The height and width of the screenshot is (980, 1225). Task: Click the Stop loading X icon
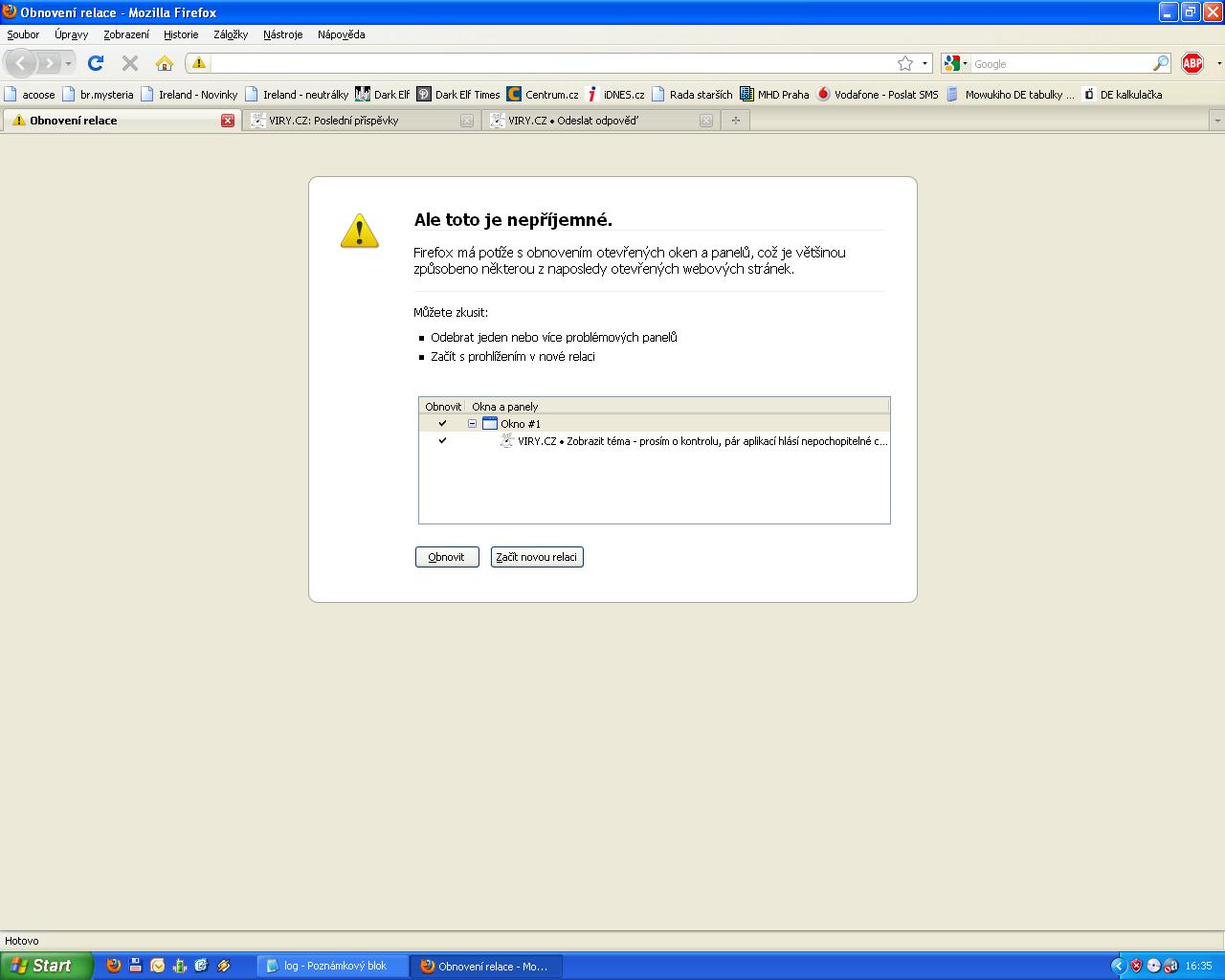click(130, 63)
